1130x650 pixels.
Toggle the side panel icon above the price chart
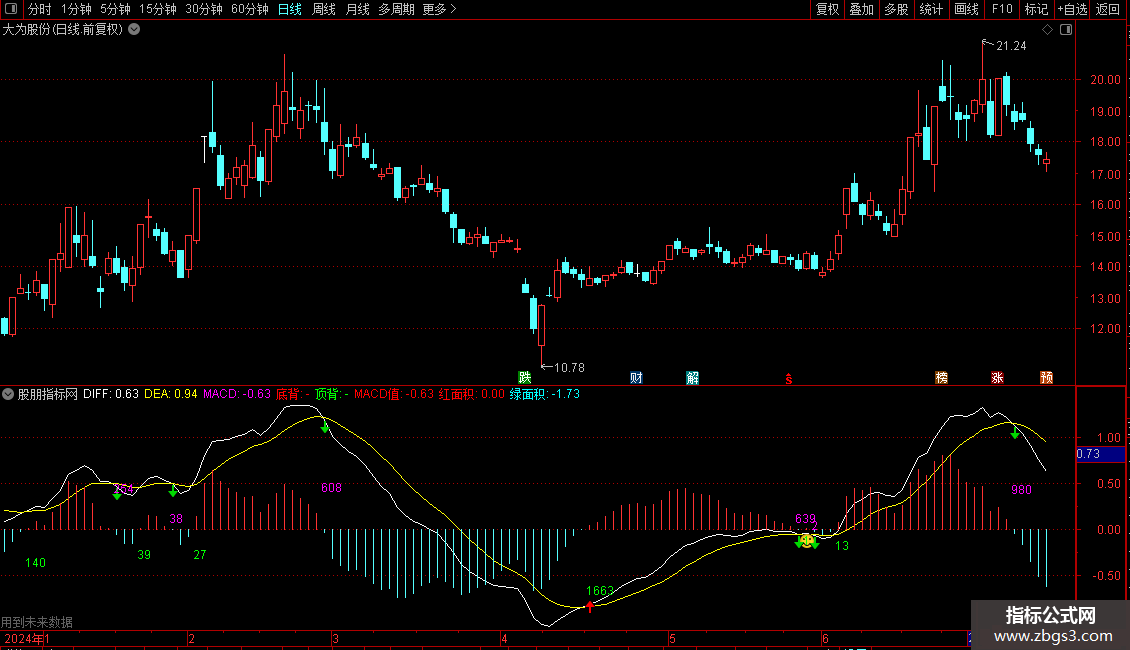coord(1066,30)
